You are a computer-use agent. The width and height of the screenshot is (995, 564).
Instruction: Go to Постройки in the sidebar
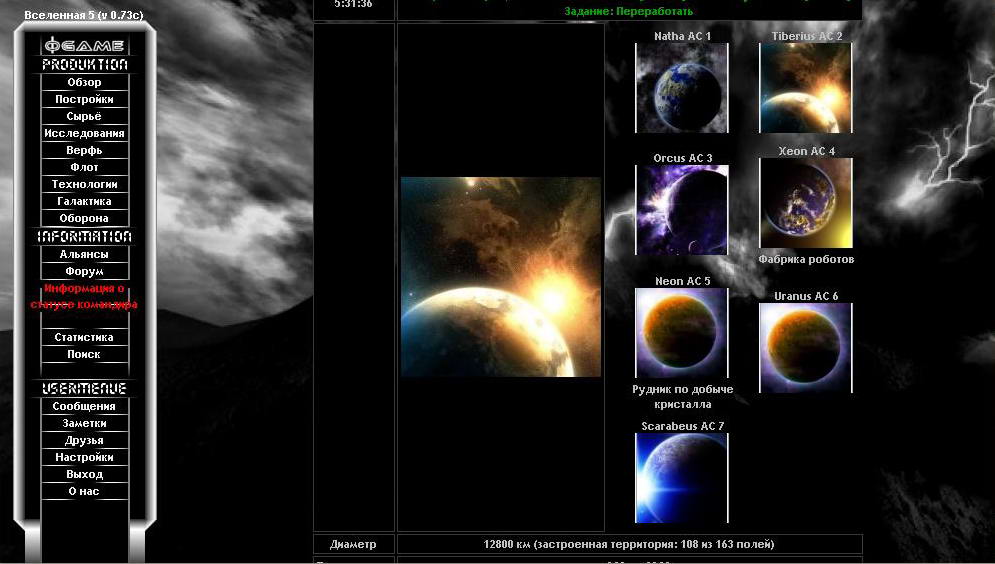click(x=84, y=99)
